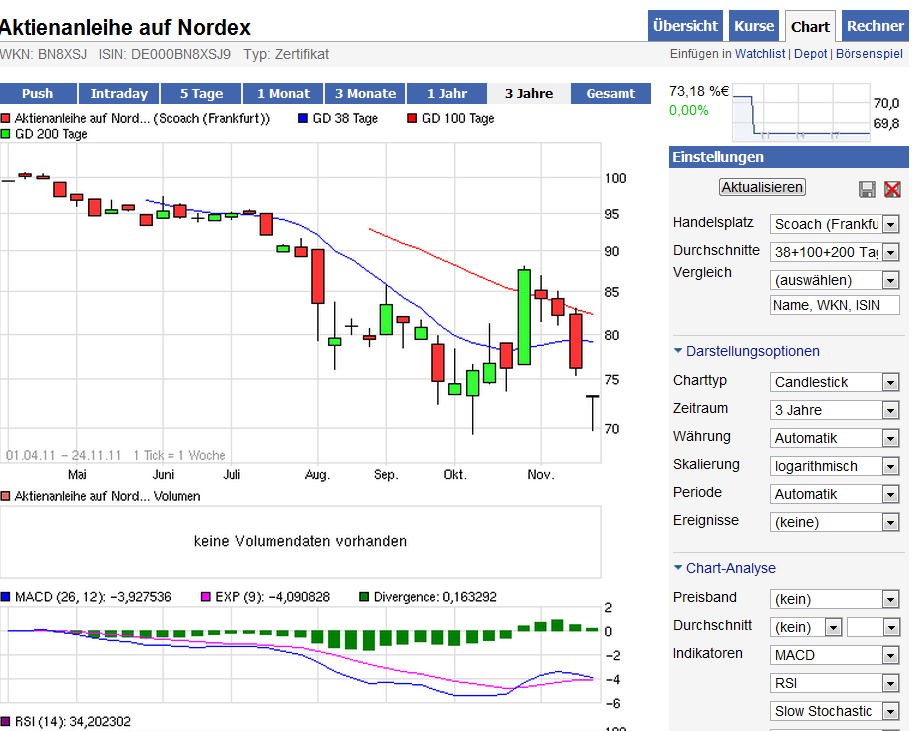Viewport: 918px width, 731px height.
Task: Click the green Divergence legend swatch
Action: pyautogui.click(x=364, y=597)
